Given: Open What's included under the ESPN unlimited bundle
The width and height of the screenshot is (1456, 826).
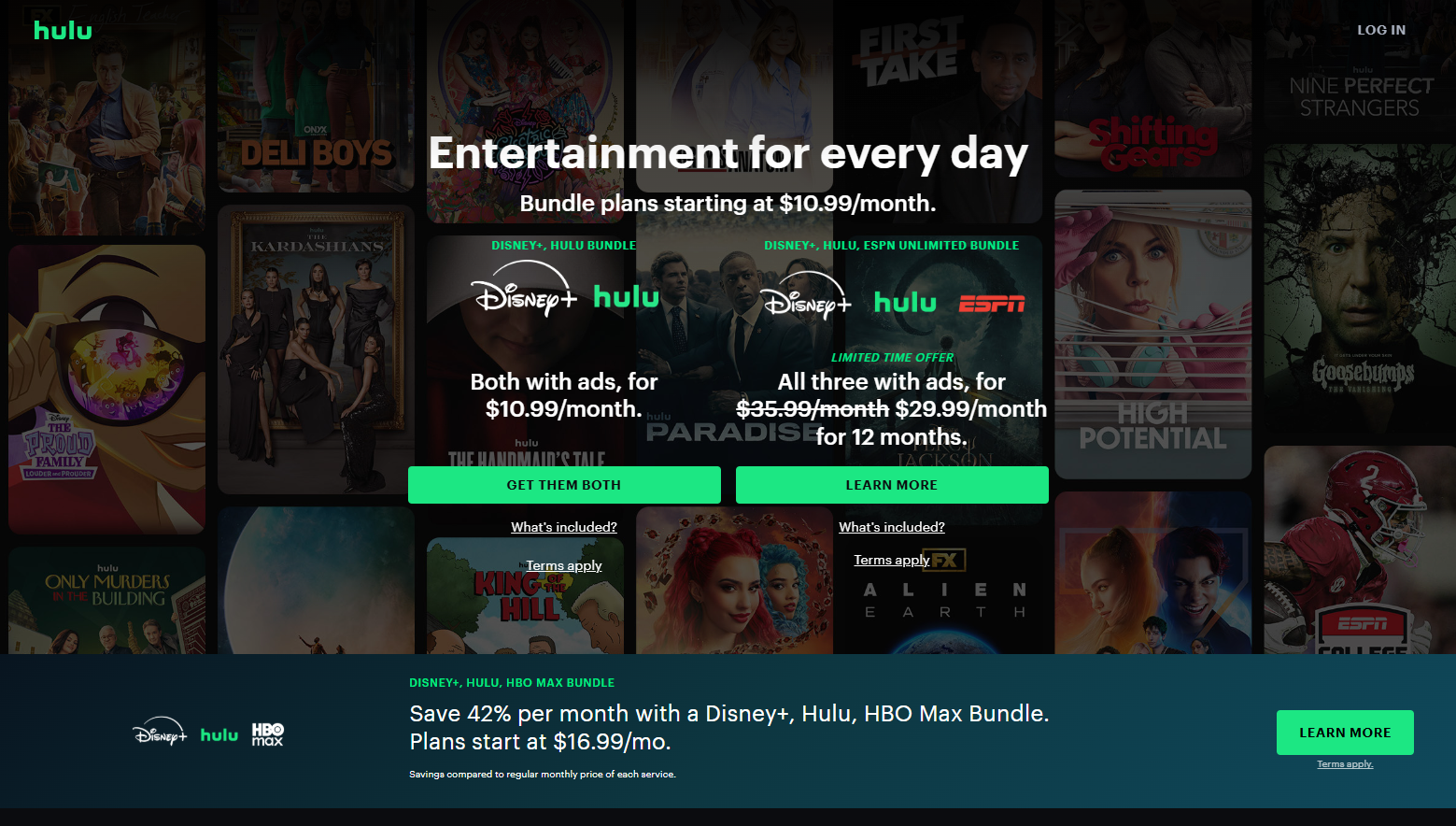Looking at the screenshot, I should pos(892,527).
